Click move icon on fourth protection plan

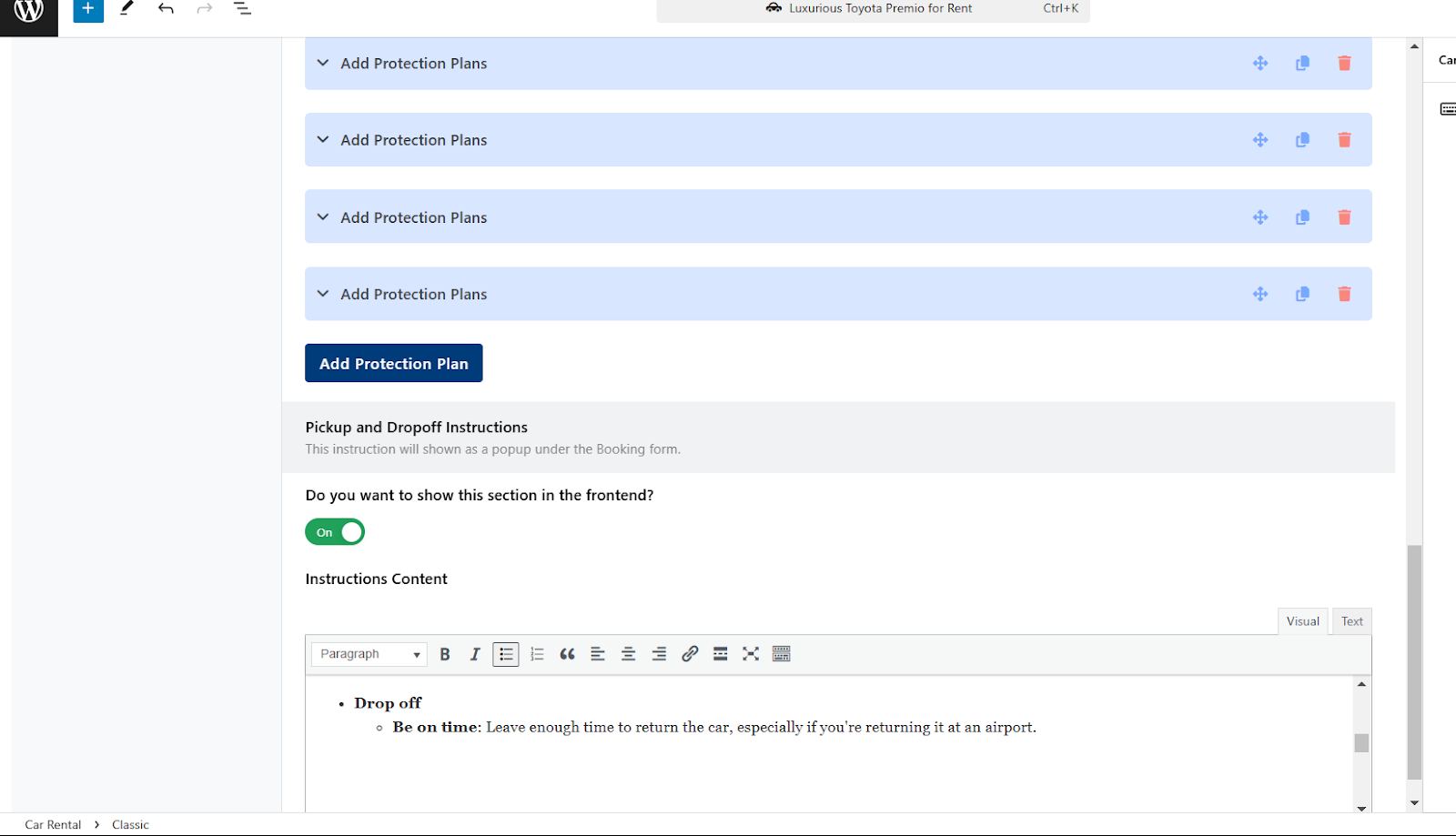point(1260,294)
